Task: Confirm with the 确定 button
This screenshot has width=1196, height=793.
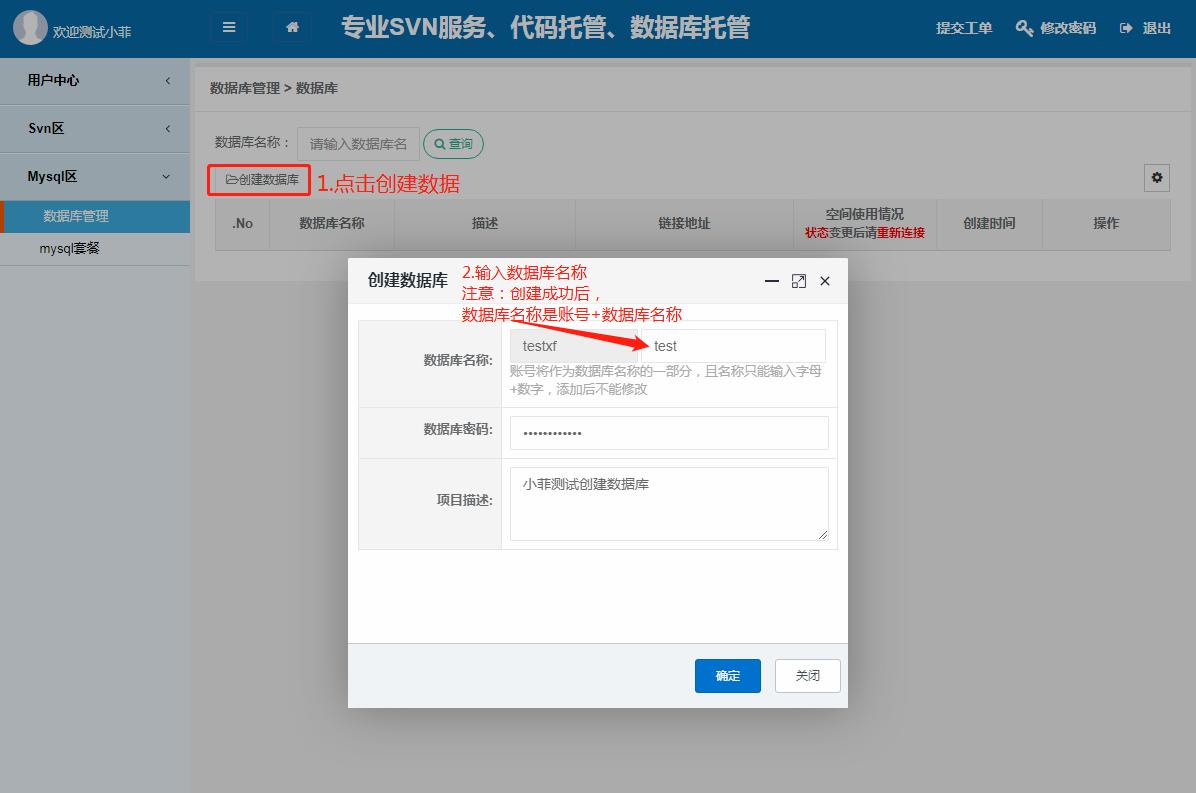Action: 727,676
